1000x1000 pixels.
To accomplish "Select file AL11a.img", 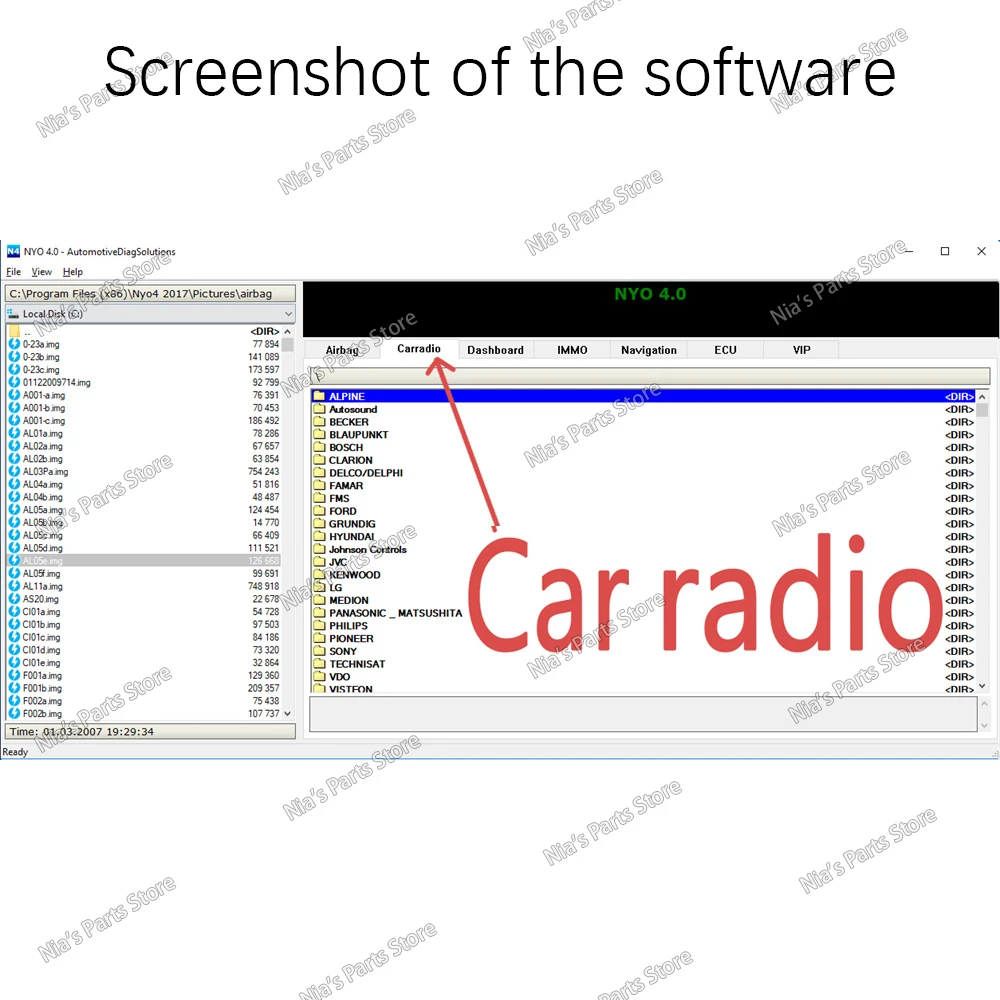I will (x=144, y=586).
